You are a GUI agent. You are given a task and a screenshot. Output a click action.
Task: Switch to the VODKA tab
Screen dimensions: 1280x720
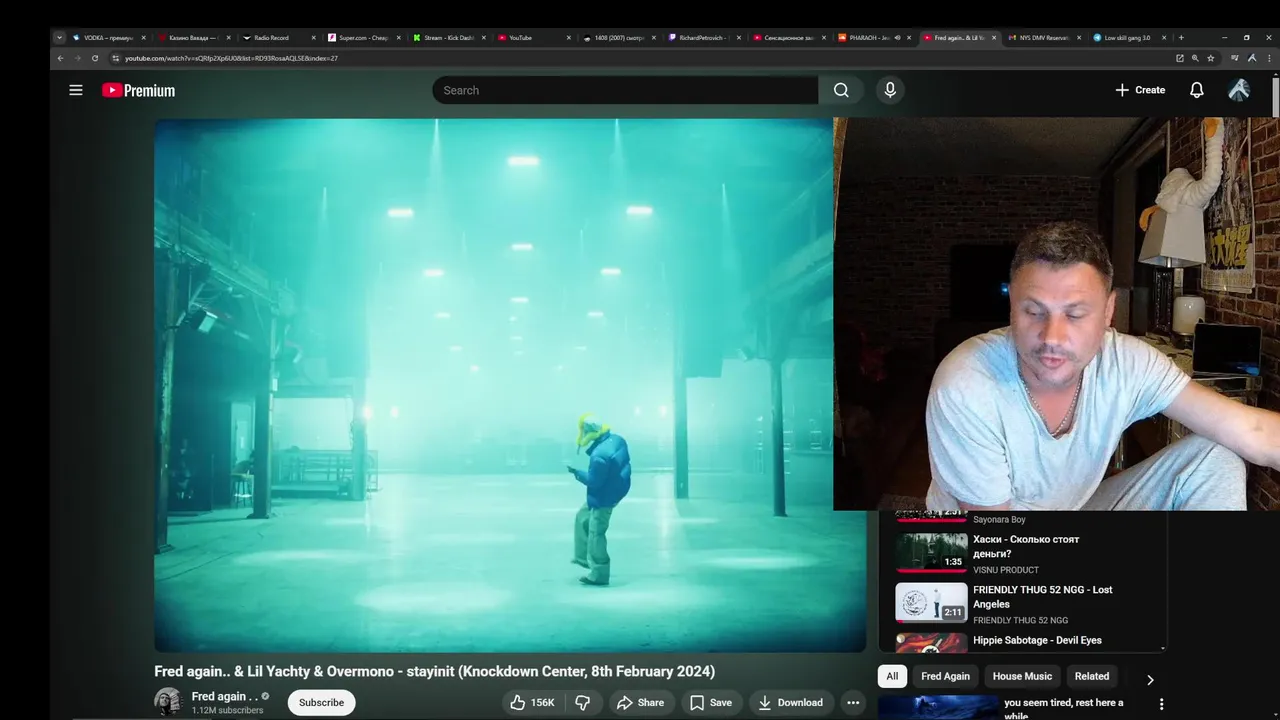[x=108, y=37]
